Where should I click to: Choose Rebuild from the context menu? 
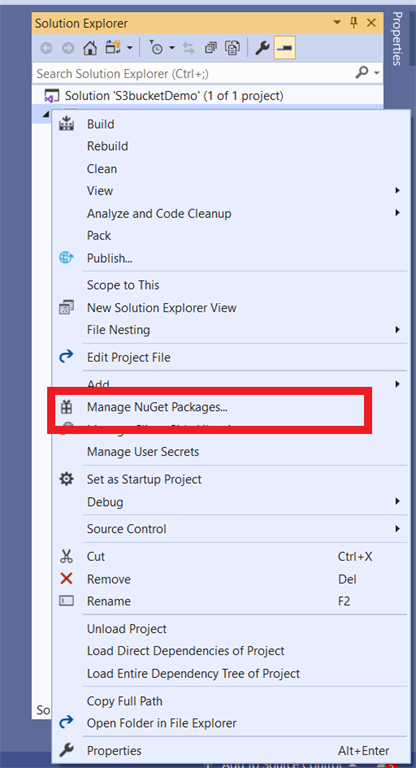(x=107, y=146)
